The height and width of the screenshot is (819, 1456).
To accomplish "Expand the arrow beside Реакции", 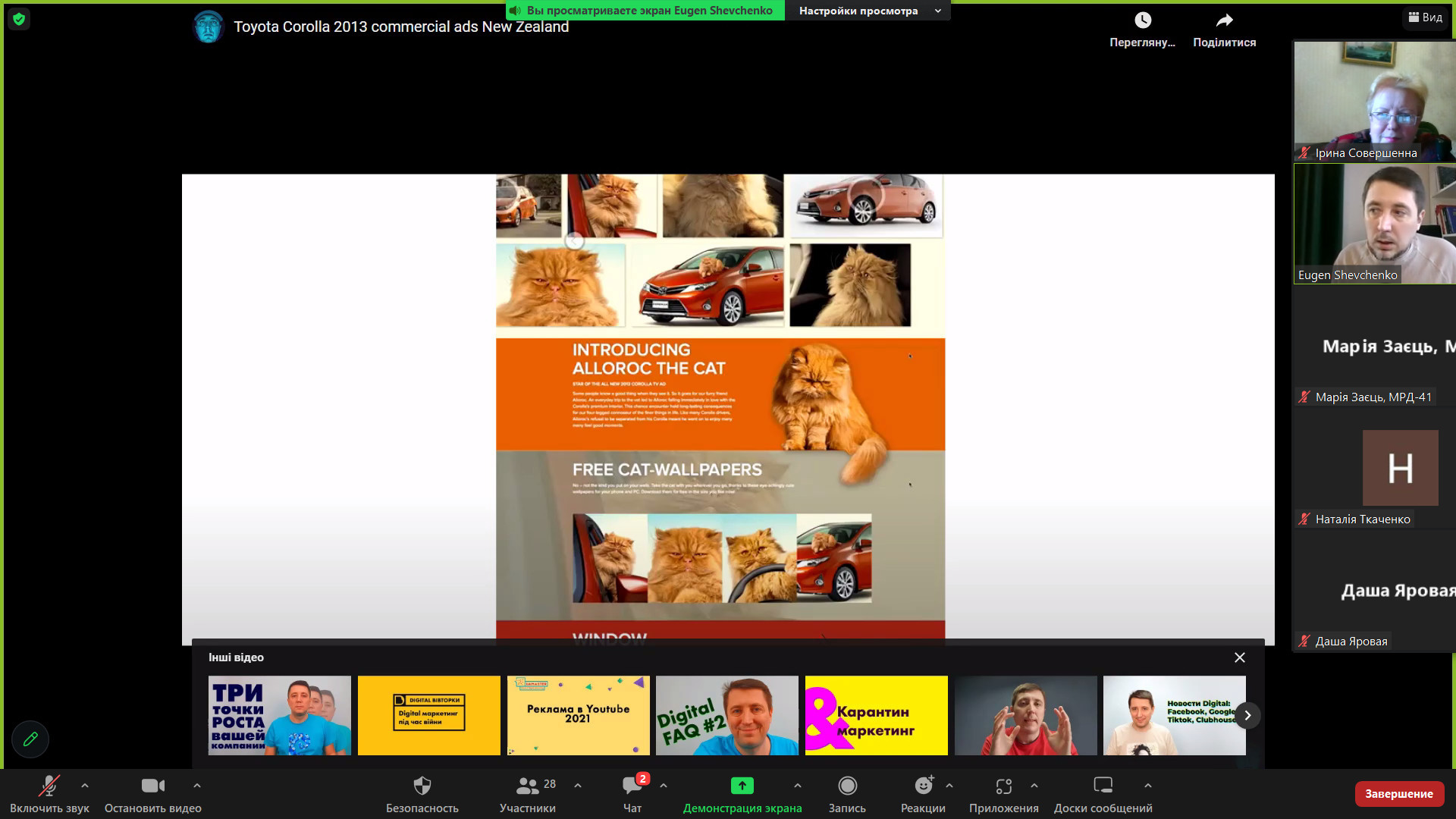I will pyautogui.click(x=949, y=786).
